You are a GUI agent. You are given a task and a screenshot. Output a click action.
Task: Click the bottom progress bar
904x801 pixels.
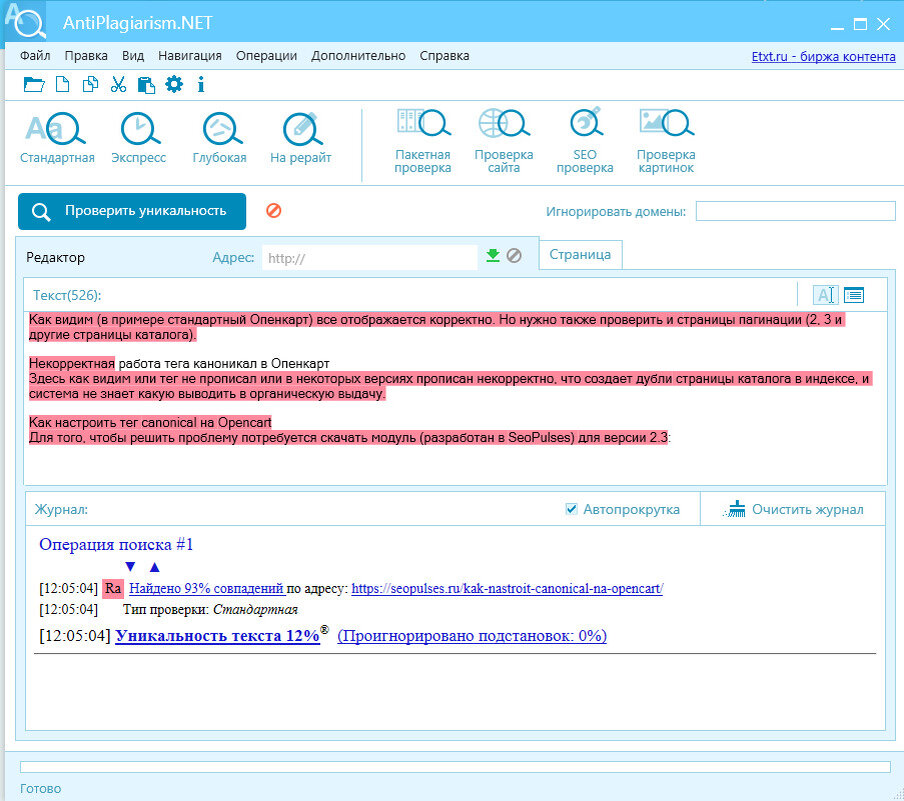coord(455,766)
